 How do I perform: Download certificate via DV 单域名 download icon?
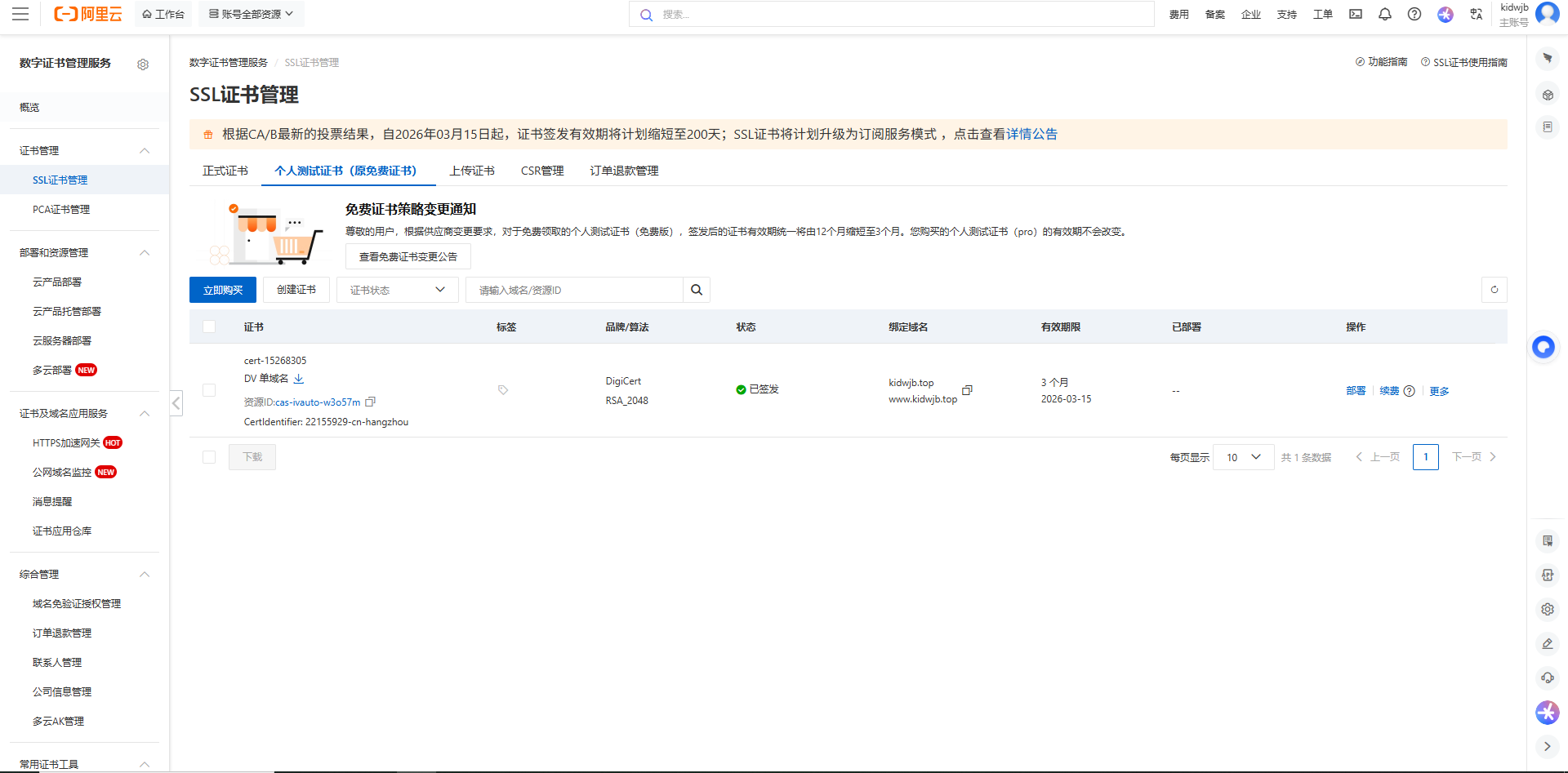(x=299, y=379)
